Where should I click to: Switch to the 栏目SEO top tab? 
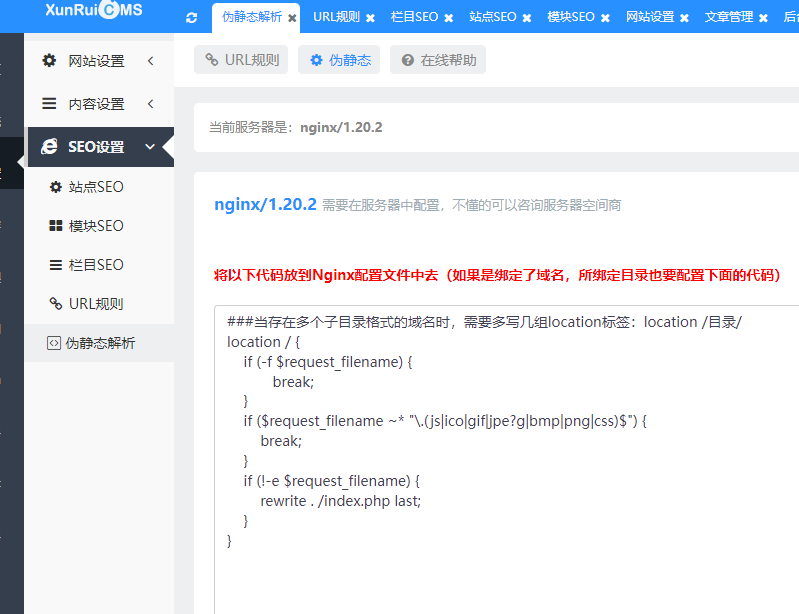(x=414, y=17)
